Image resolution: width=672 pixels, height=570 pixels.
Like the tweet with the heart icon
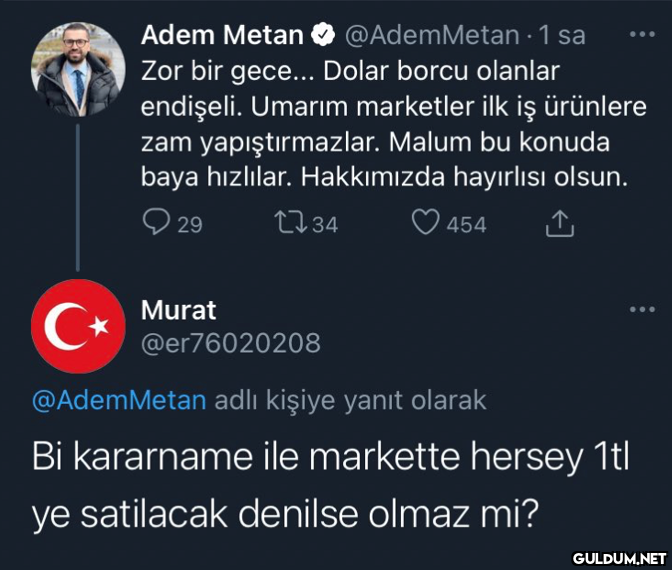point(426,222)
